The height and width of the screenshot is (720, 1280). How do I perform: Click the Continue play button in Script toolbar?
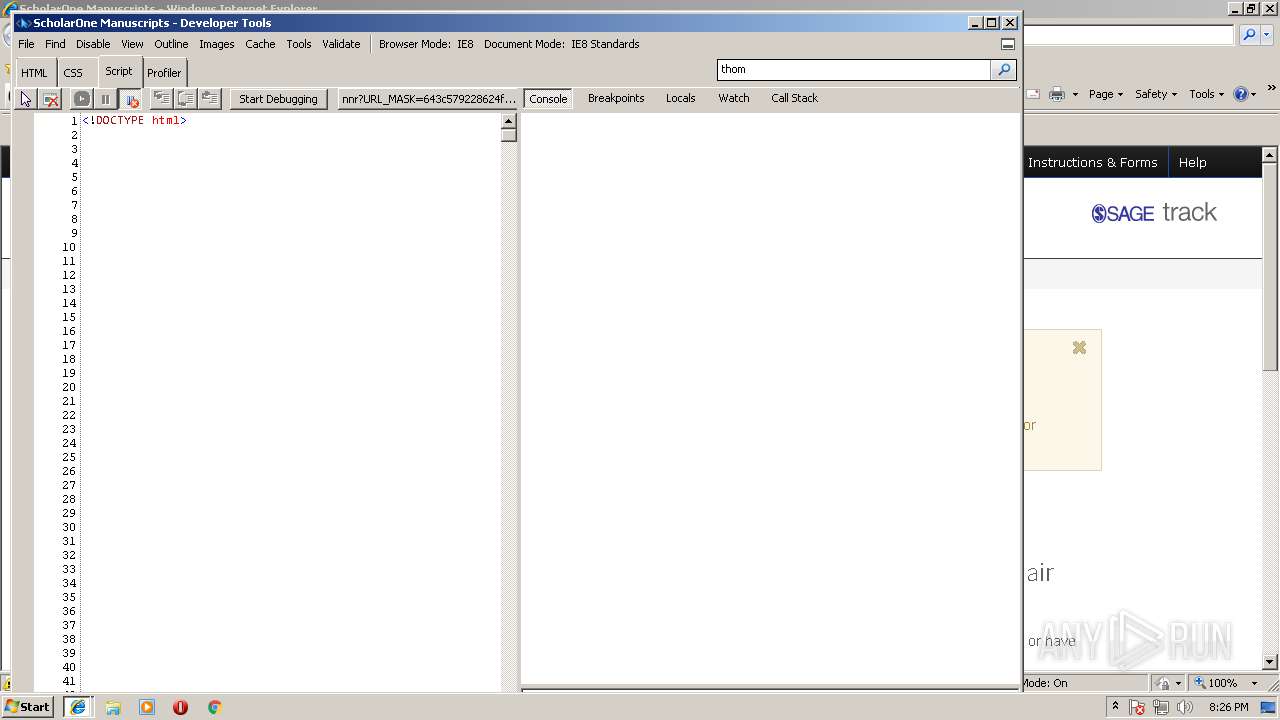click(82, 99)
